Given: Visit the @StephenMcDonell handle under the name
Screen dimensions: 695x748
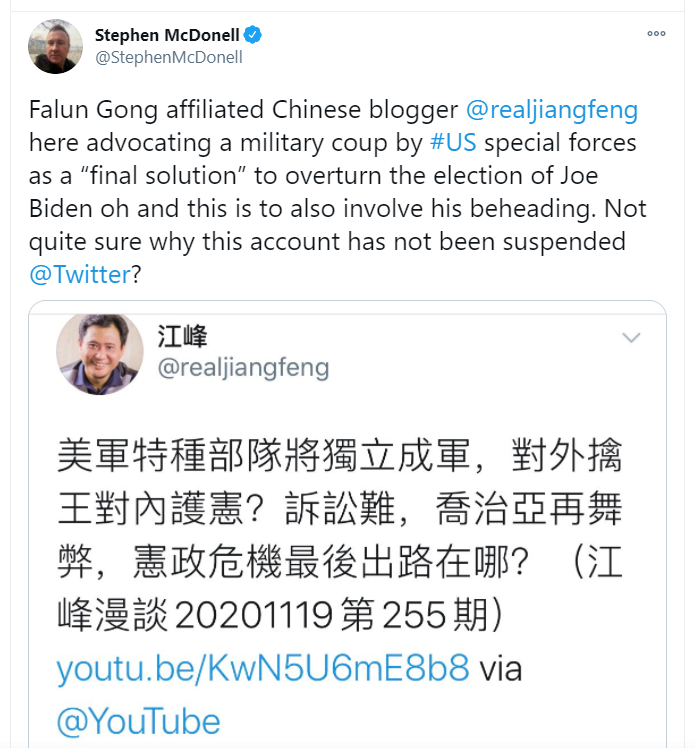Looking at the screenshot, I should [169, 57].
